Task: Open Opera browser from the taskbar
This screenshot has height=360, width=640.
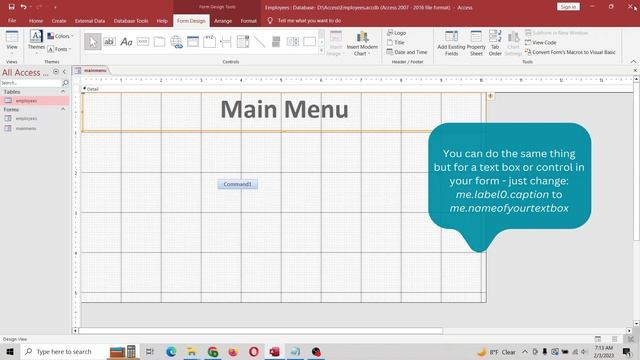Action: coord(253,351)
